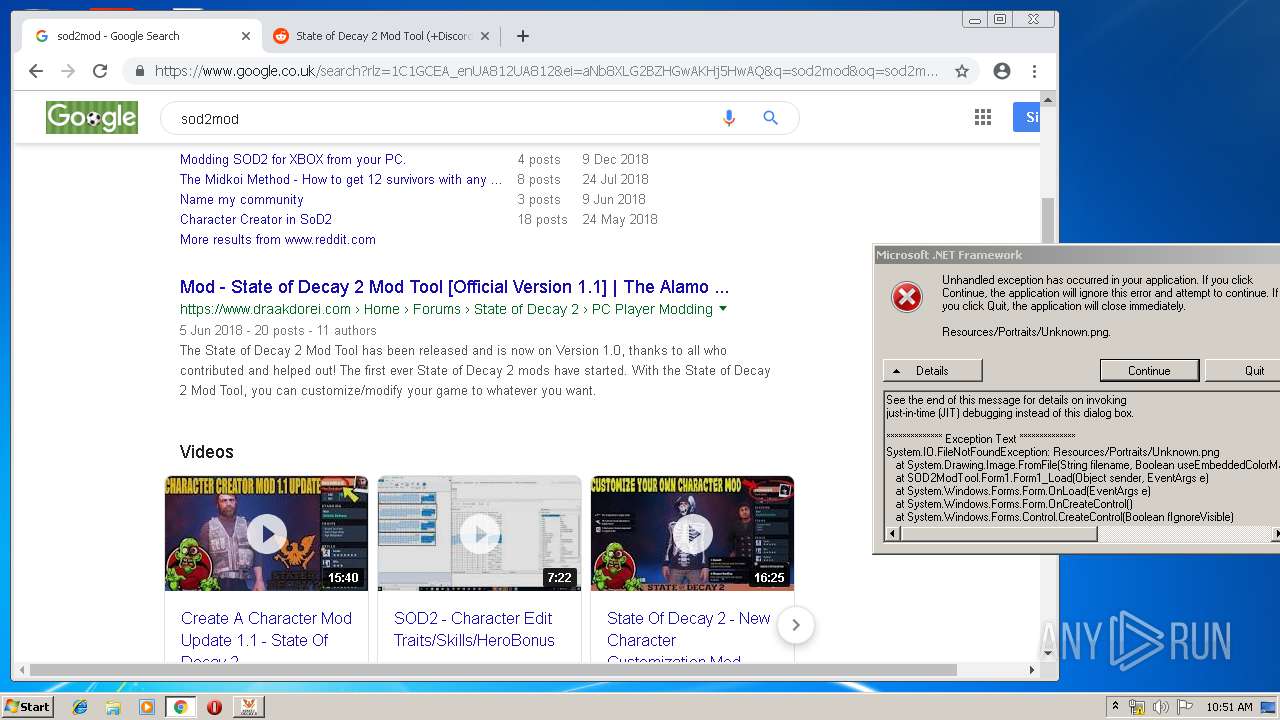Click the horizontal scrollbar left arrow in Chrome
Viewport: 1280px width, 720px height.
20,670
